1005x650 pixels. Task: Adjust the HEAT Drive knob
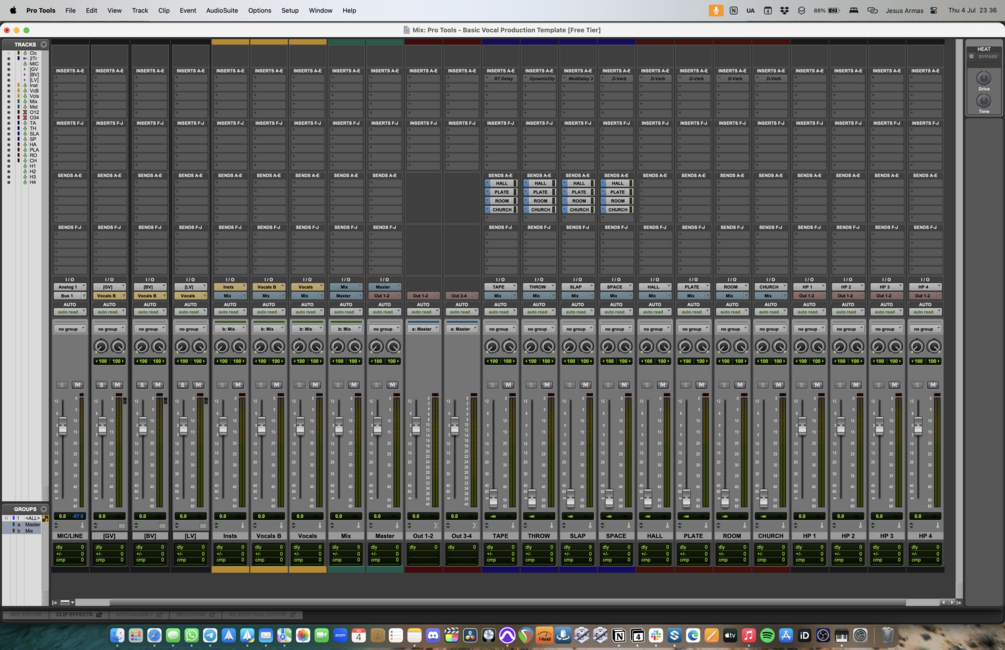(x=983, y=78)
